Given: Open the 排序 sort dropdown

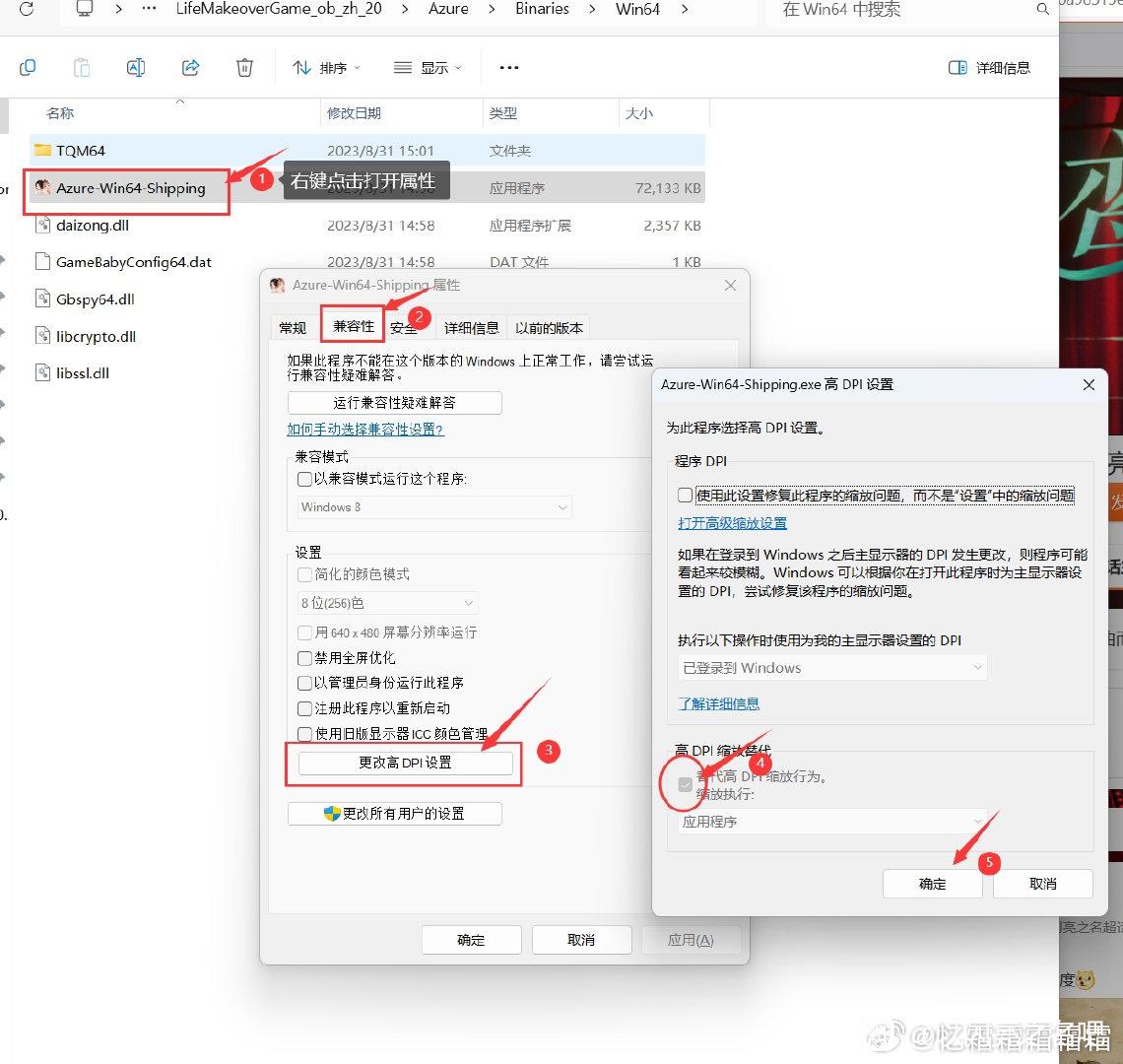Looking at the screenshot, I should pos(326,68).
